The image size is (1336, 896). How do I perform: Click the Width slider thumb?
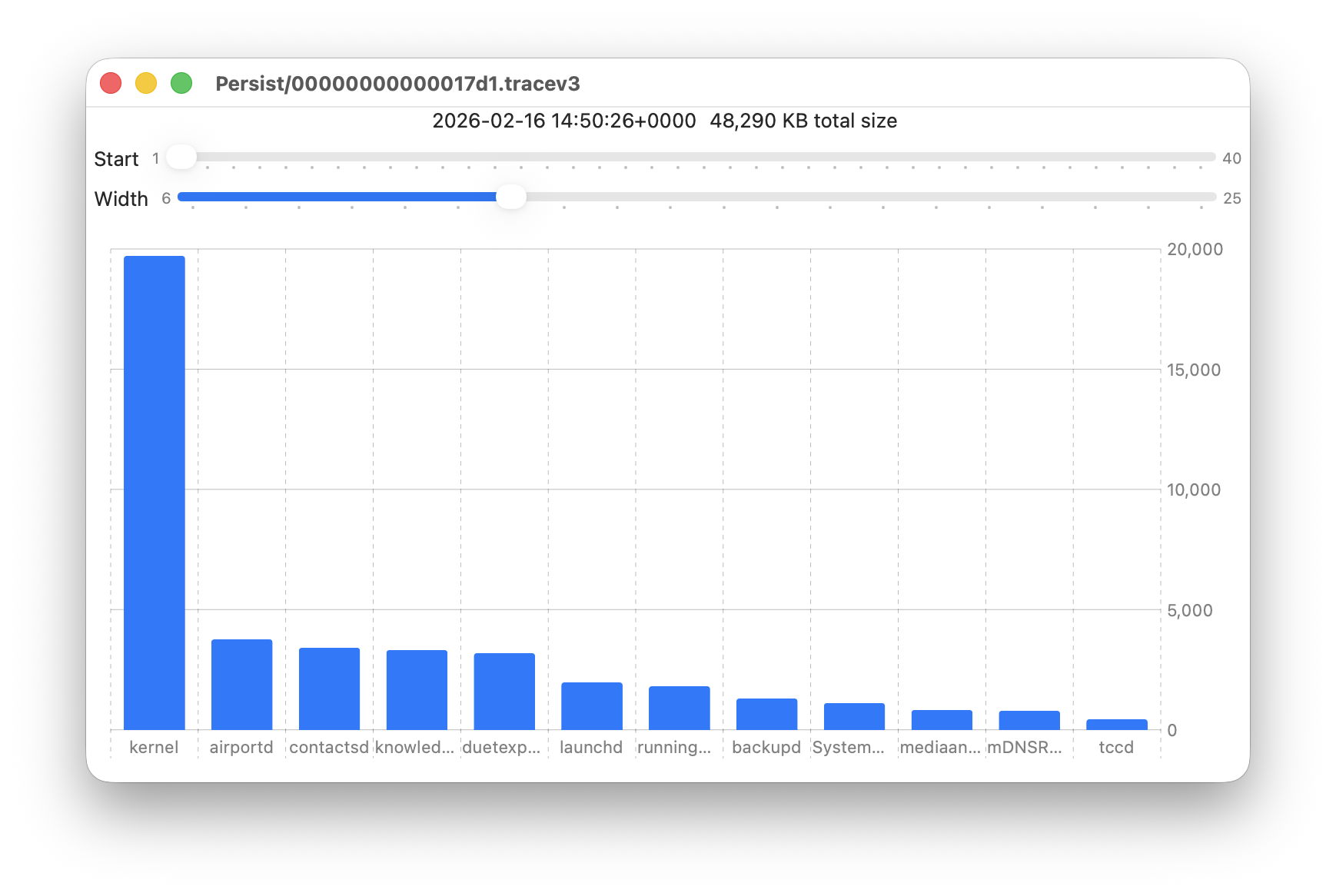pos(511,197)
